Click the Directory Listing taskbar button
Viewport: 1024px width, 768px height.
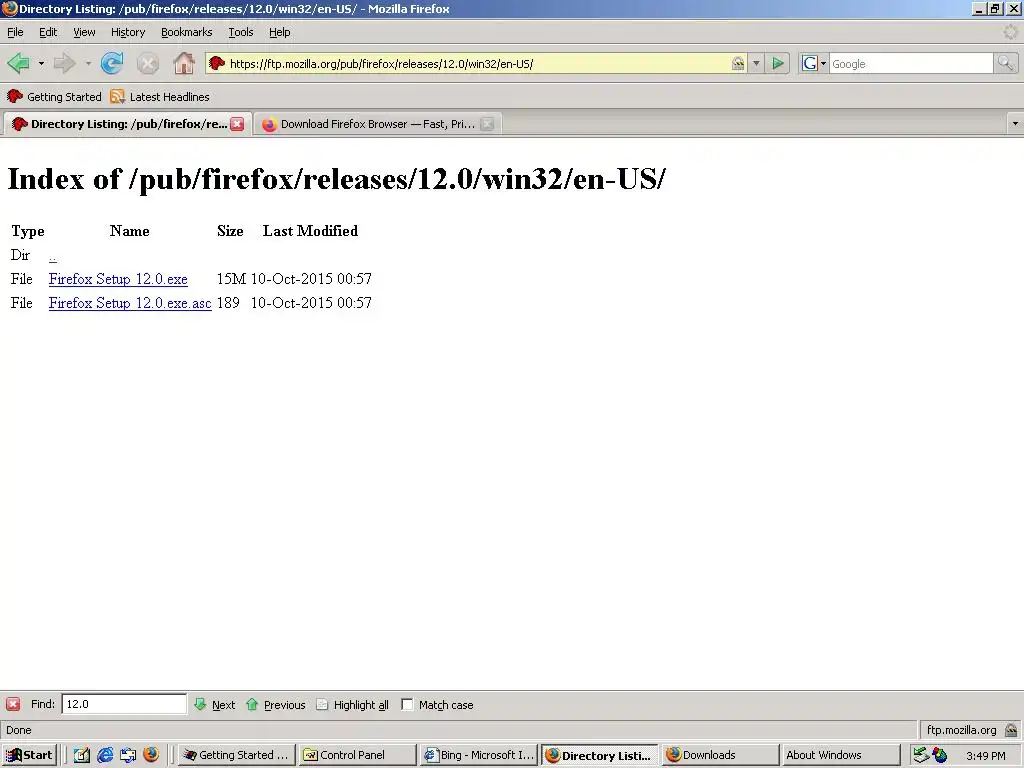coord(600,755)
